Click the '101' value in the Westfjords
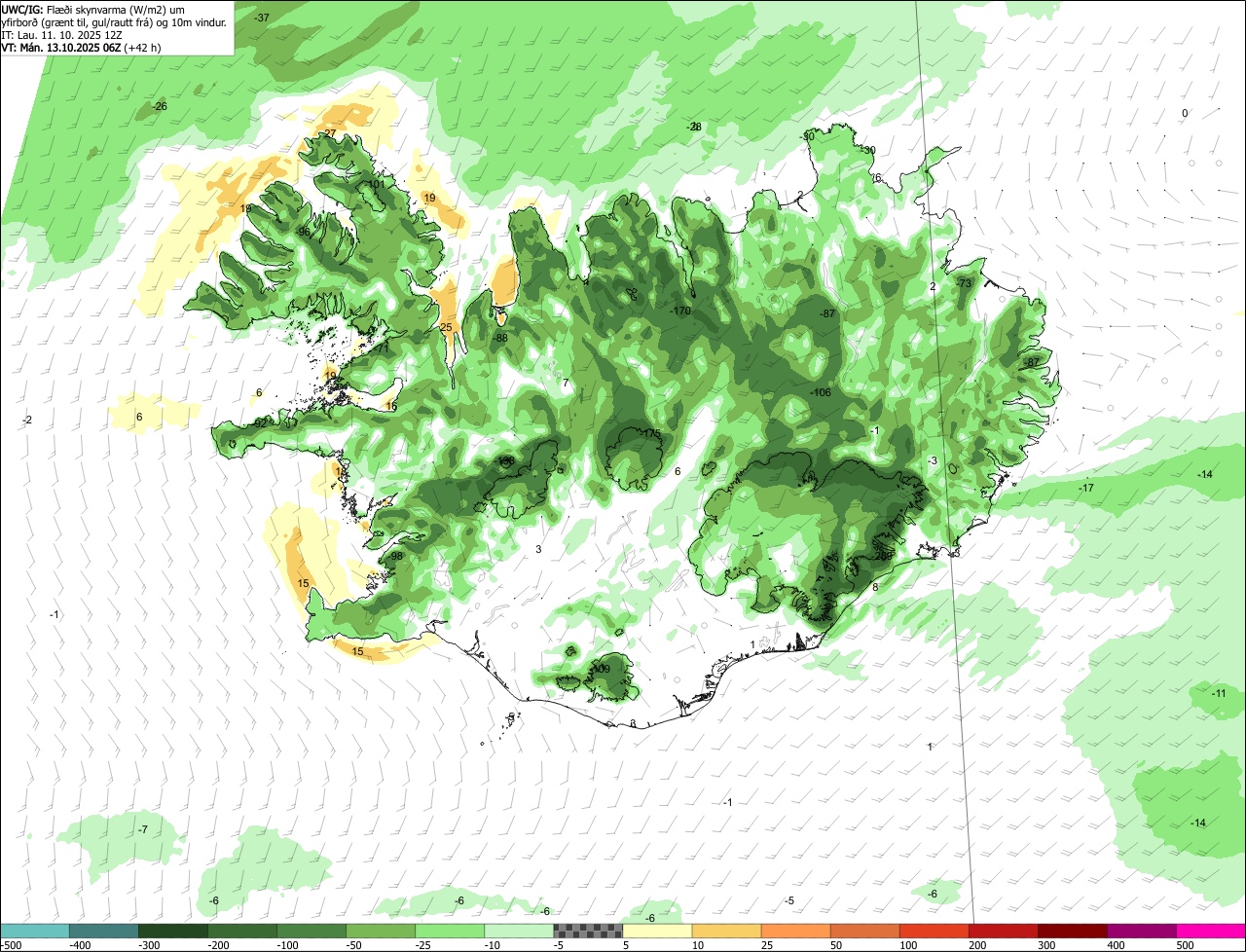1246x952 pixels. [375, 184]
